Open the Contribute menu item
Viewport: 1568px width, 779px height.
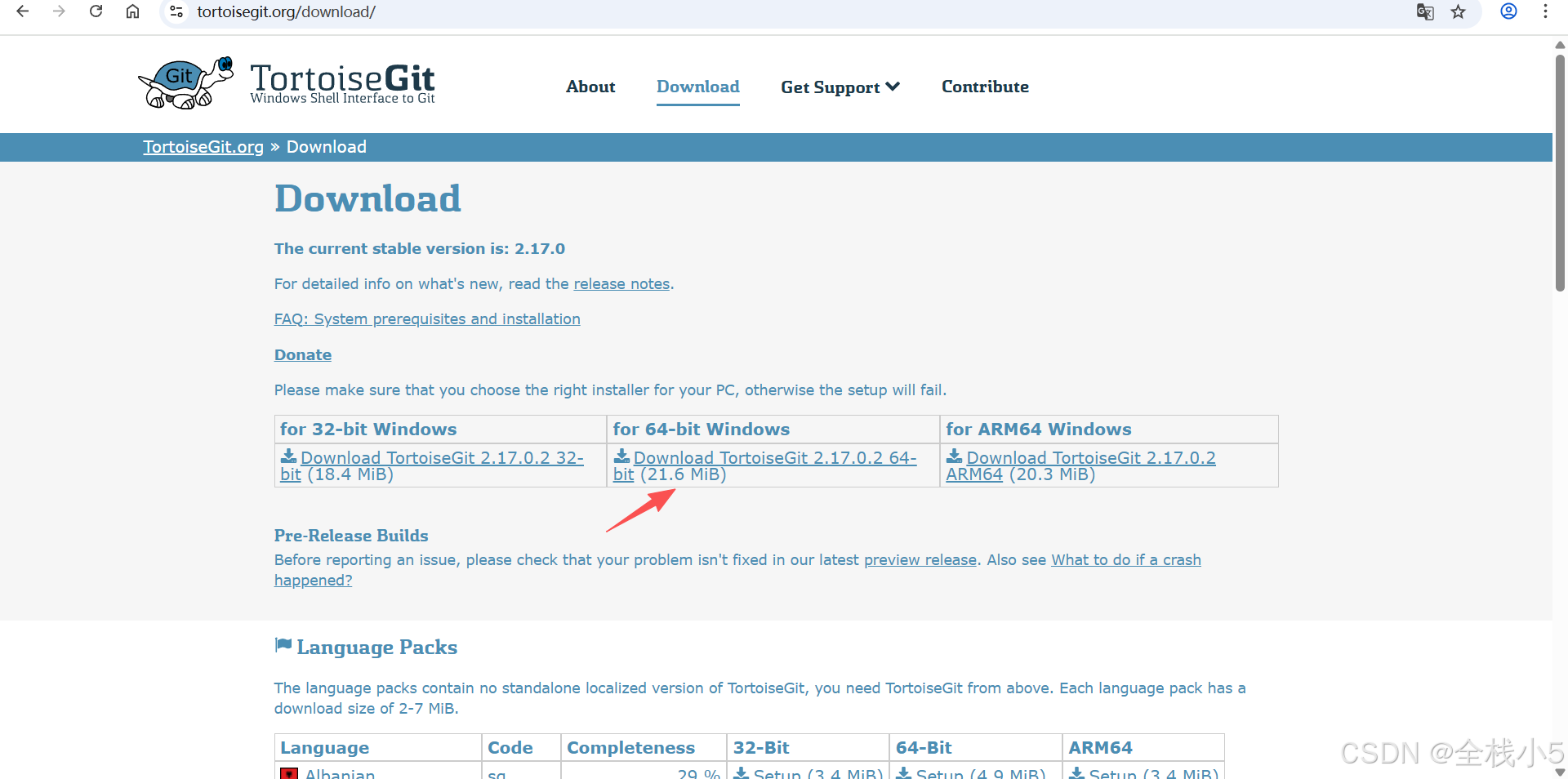pyautogui.click(x=985, y=87)
